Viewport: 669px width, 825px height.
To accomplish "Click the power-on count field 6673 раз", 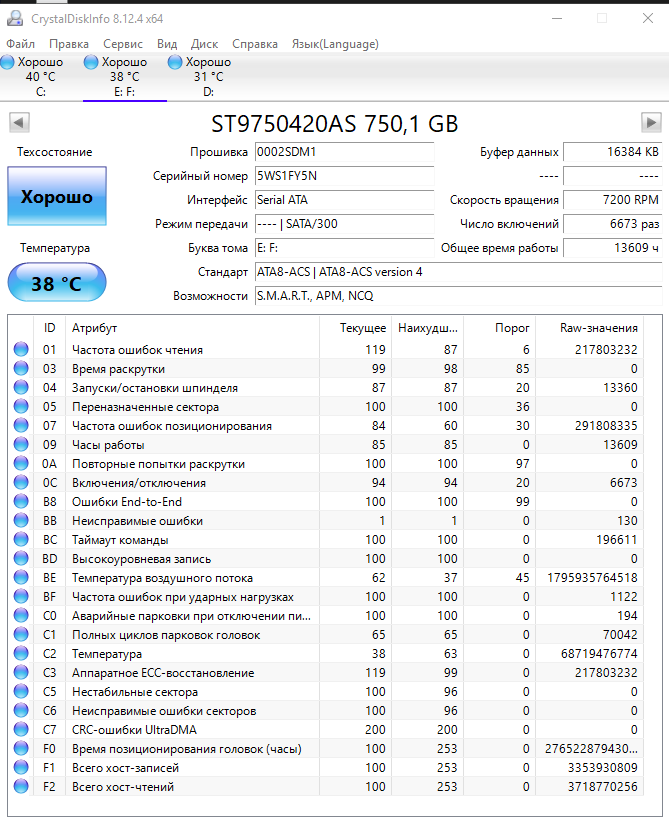I will (612, 224).
